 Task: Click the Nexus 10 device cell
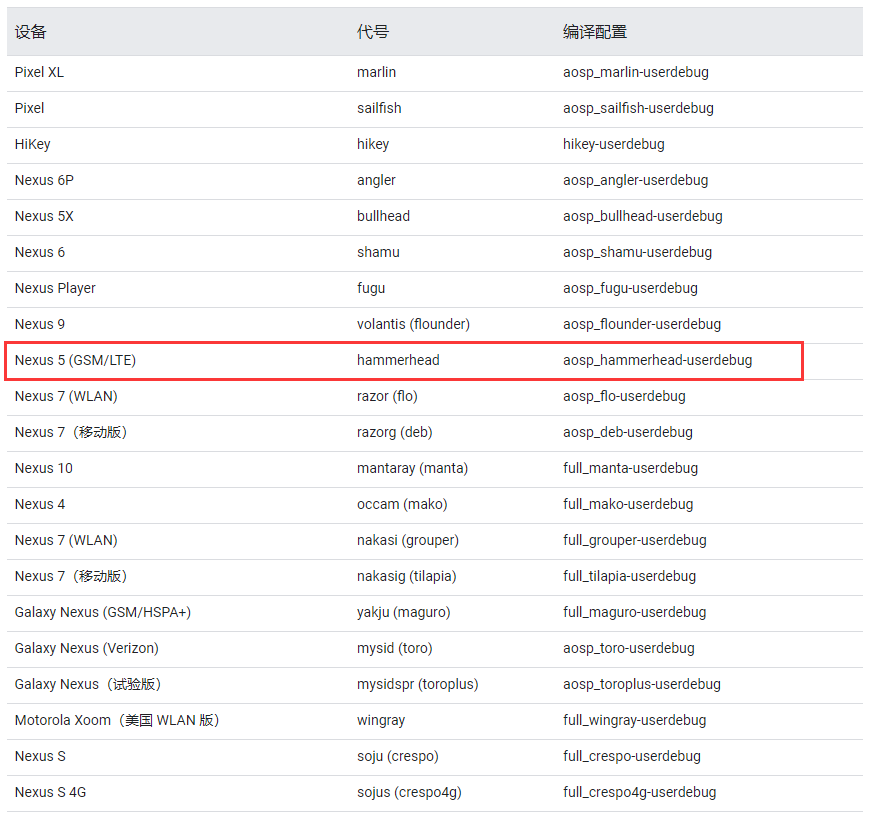(x=44, y=468)
